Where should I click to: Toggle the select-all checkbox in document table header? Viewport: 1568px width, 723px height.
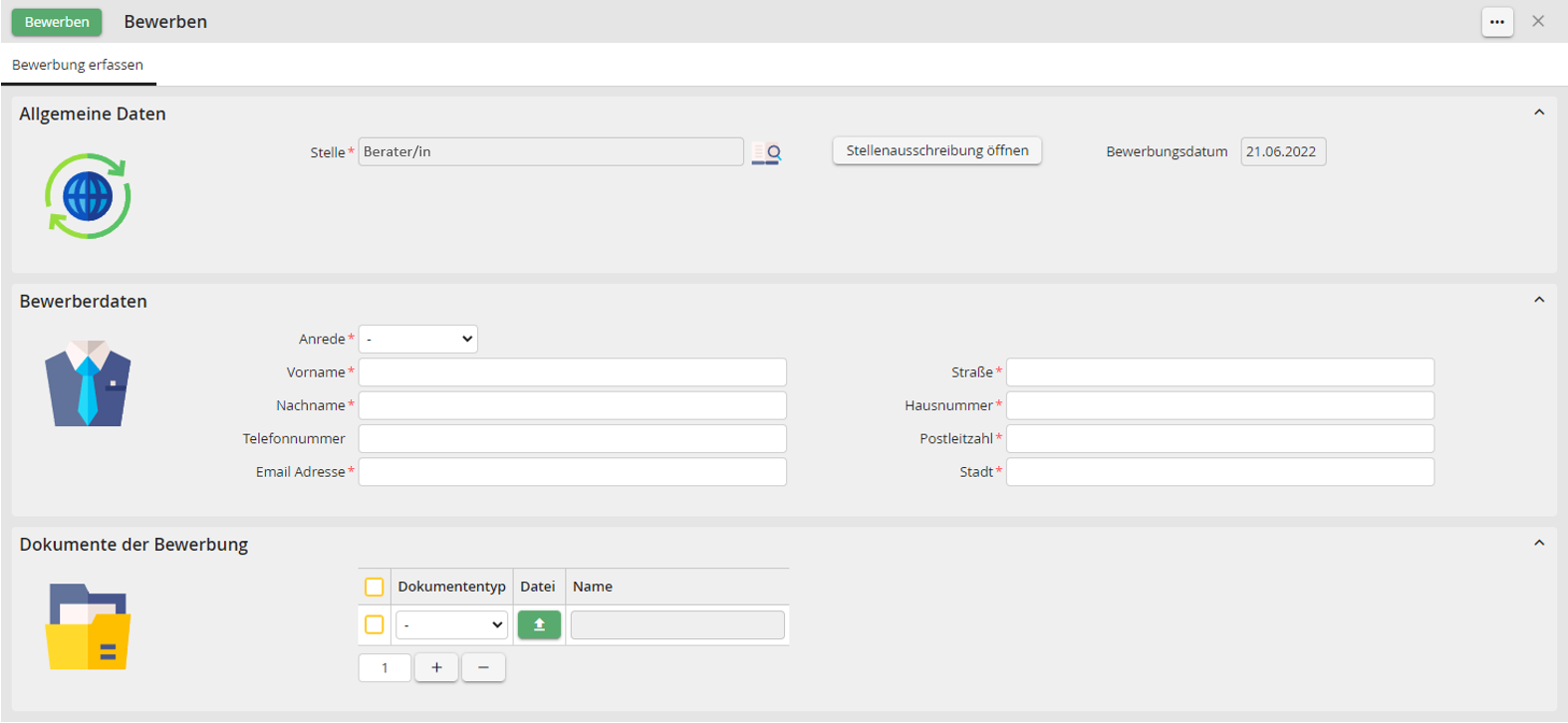click(375, 588)
